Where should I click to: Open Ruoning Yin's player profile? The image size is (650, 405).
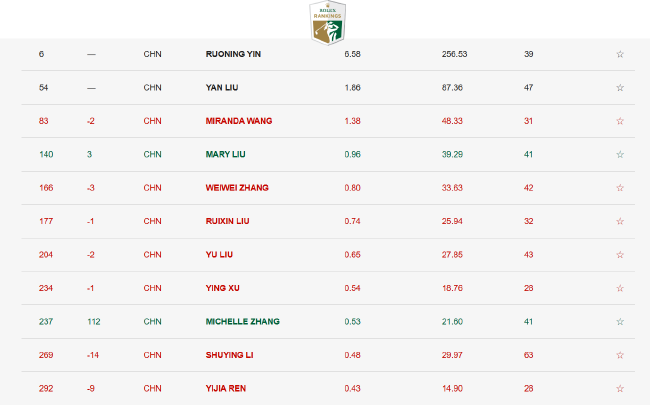tap(233, 54)
